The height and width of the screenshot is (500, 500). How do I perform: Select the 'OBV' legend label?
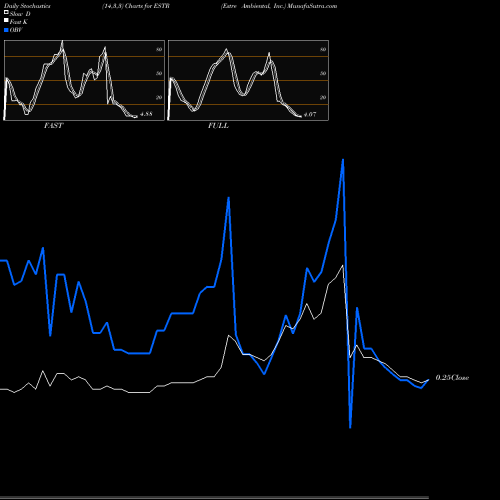[16, 30]
